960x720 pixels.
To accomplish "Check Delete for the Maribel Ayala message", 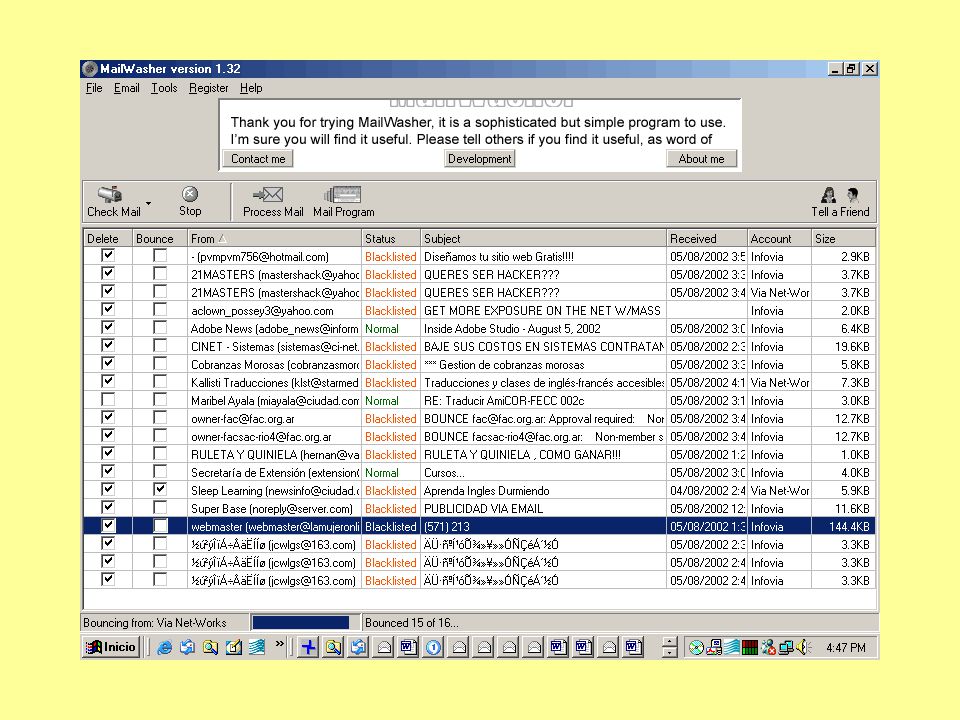I will click(108, 400).
